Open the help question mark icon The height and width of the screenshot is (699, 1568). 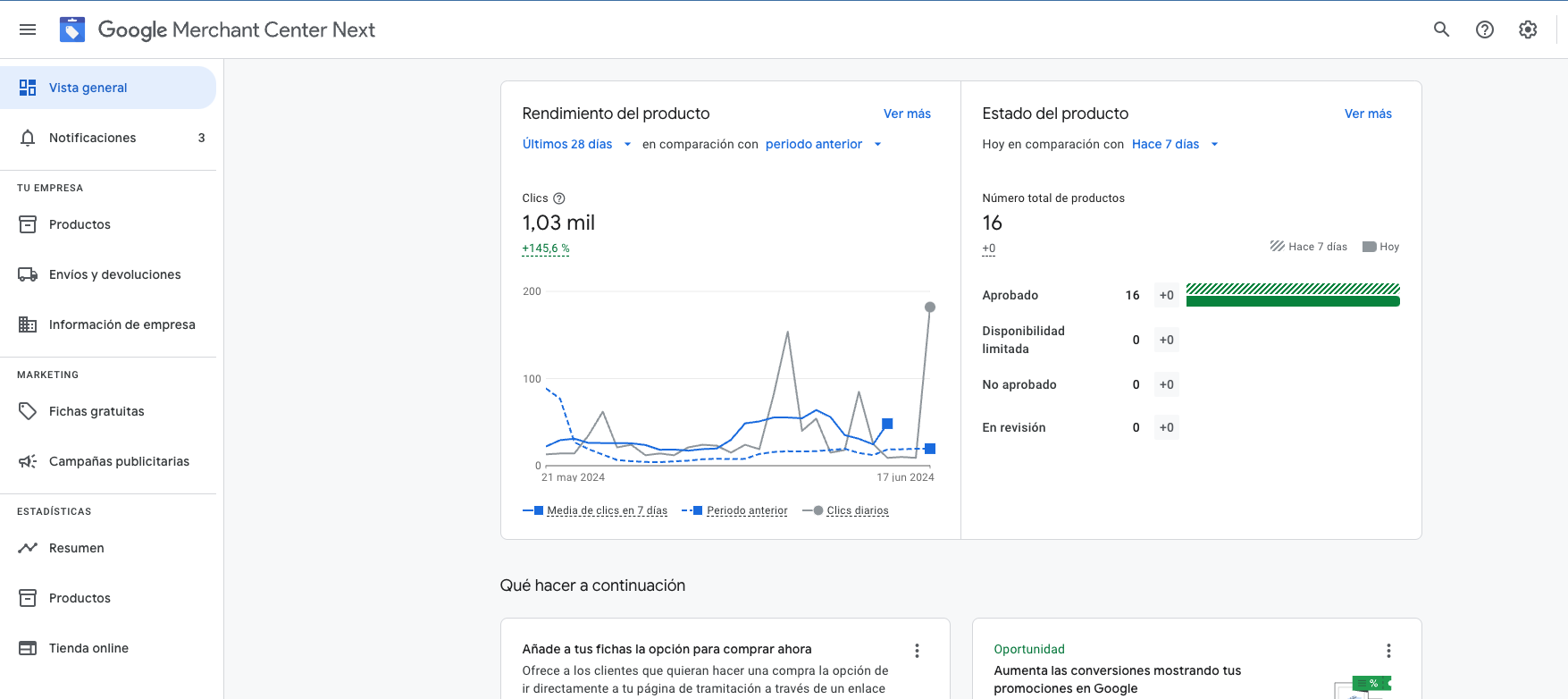(1484, 29)
